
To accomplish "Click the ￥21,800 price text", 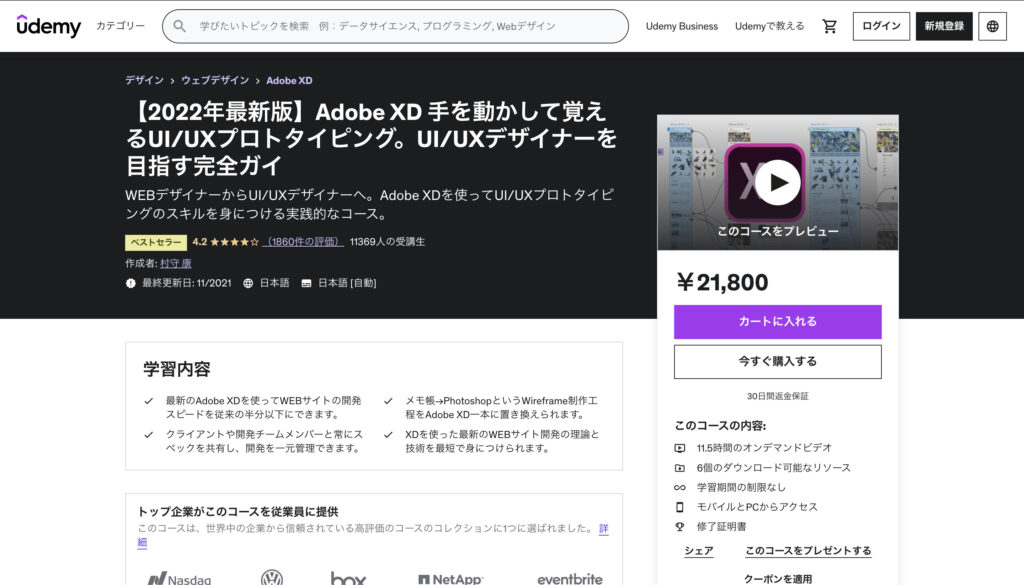I will (722, 282).
